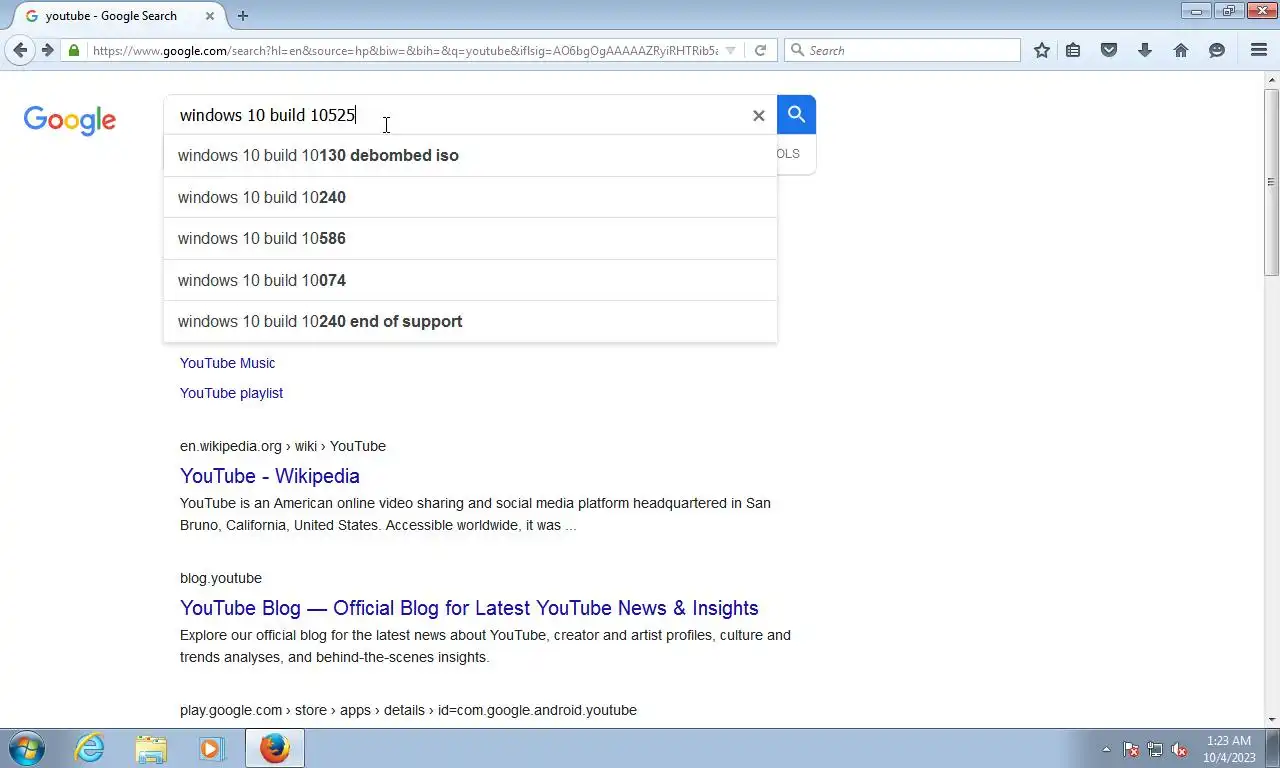Save page to Pocket icon
Screen dimensions: 1280x768
point(1109,50)
